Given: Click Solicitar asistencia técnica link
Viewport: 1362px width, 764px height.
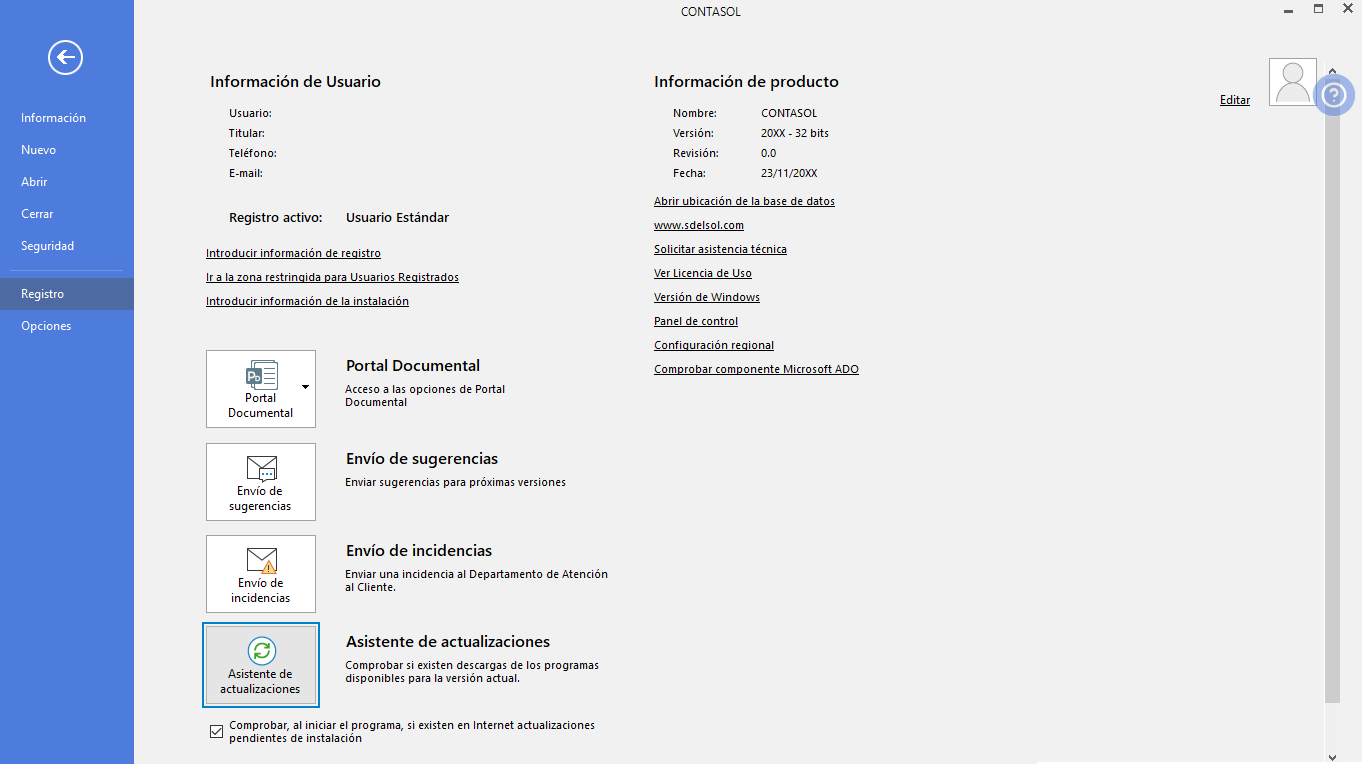Looking at the screenshot, I should [x=720, y=249].
